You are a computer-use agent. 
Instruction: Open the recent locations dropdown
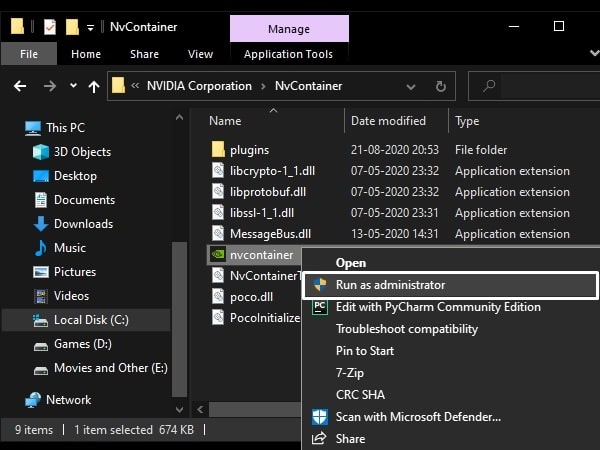pyautogui.click(x=73, y=86)
